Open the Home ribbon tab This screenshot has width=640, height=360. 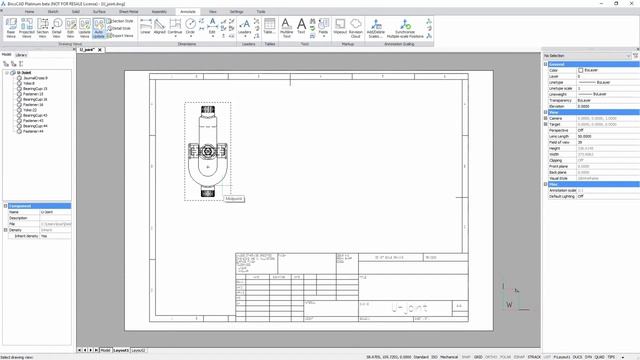(29, 12)
